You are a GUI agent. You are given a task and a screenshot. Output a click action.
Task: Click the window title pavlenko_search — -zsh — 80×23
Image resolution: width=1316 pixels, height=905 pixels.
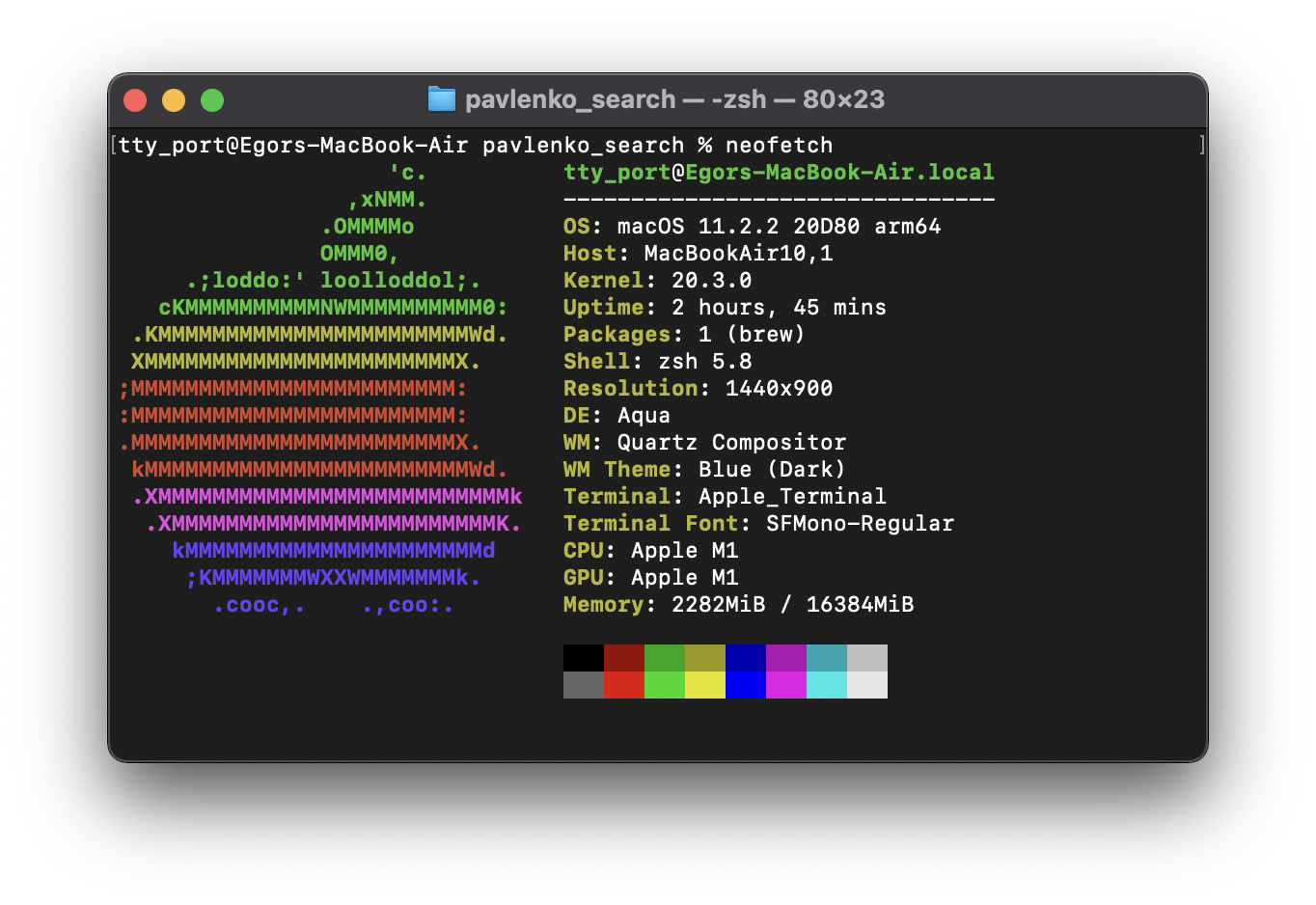coord(674,99)
